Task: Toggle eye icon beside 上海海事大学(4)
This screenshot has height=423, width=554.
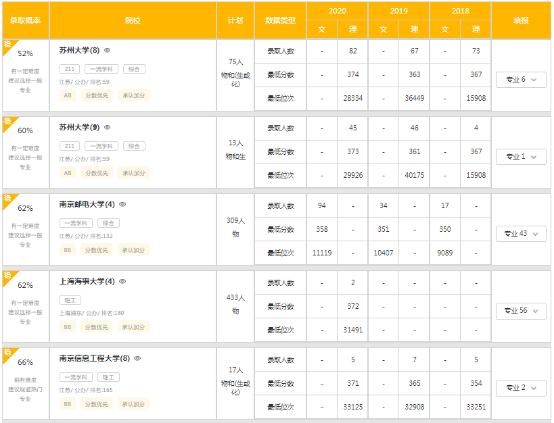Action: (123, 281)
